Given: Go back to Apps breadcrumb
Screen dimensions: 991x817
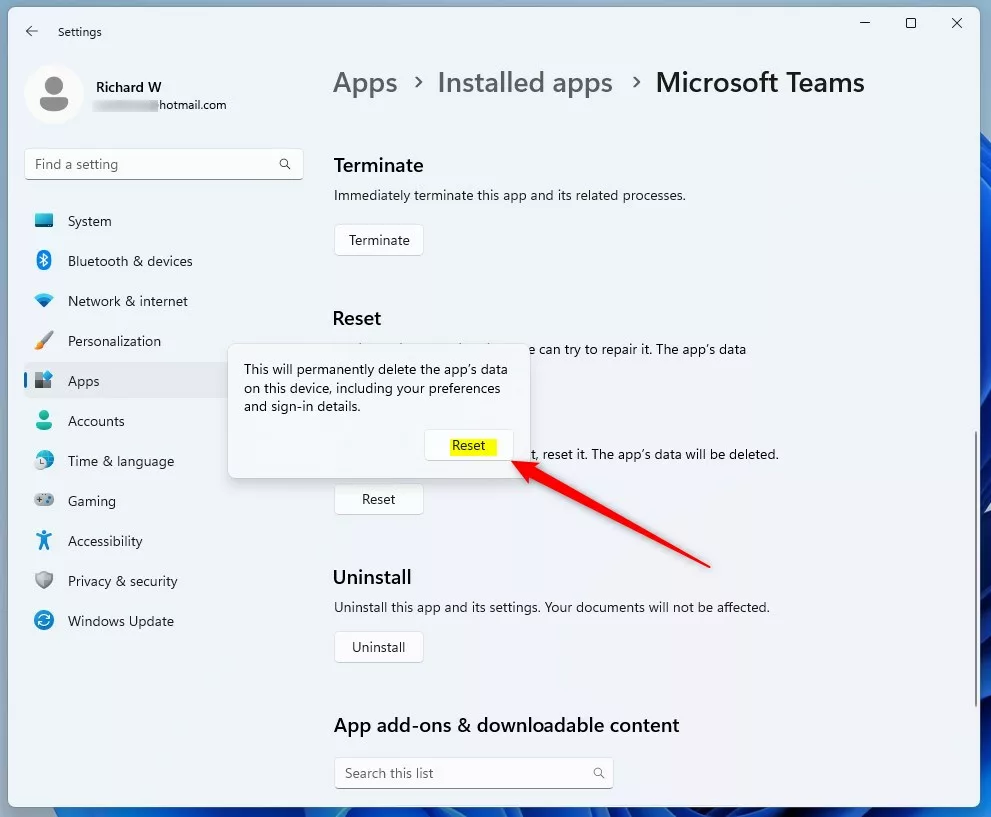Looking at the screenshot, I should tap(365, 83).
